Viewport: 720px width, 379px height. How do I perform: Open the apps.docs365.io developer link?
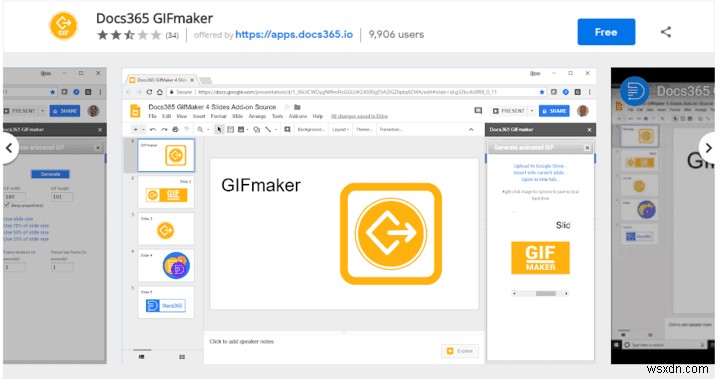[x=294, y=34]
